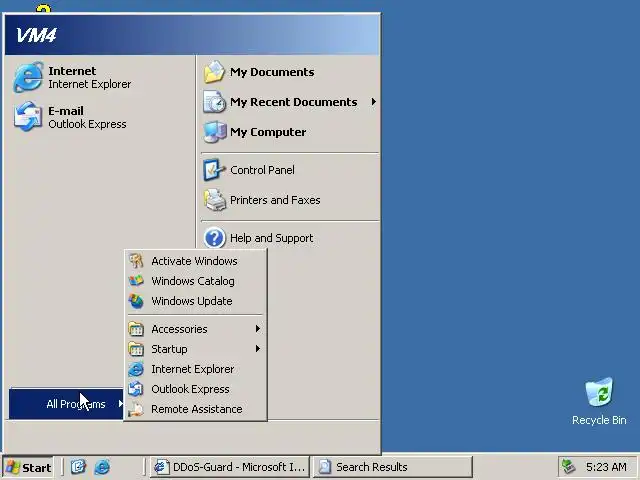
Task: Click the Windows Catalog icon
Action: [x=136, y=281]
